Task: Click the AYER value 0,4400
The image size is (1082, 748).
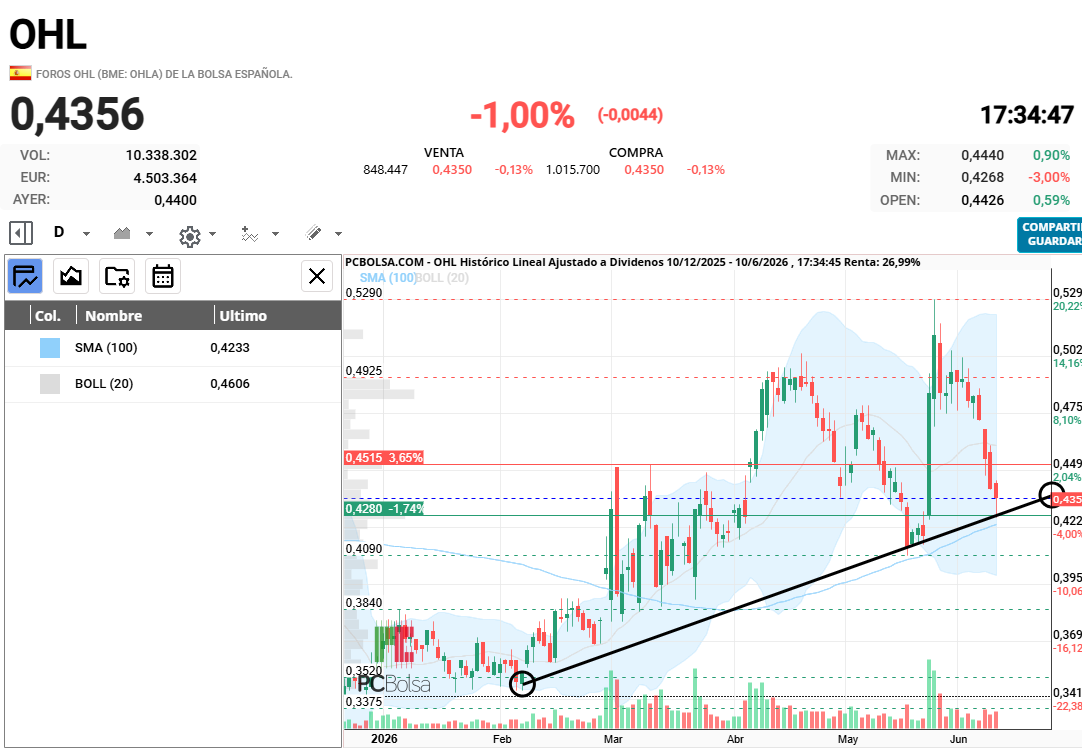Action: pyautogui.click(x=175, y=200)
